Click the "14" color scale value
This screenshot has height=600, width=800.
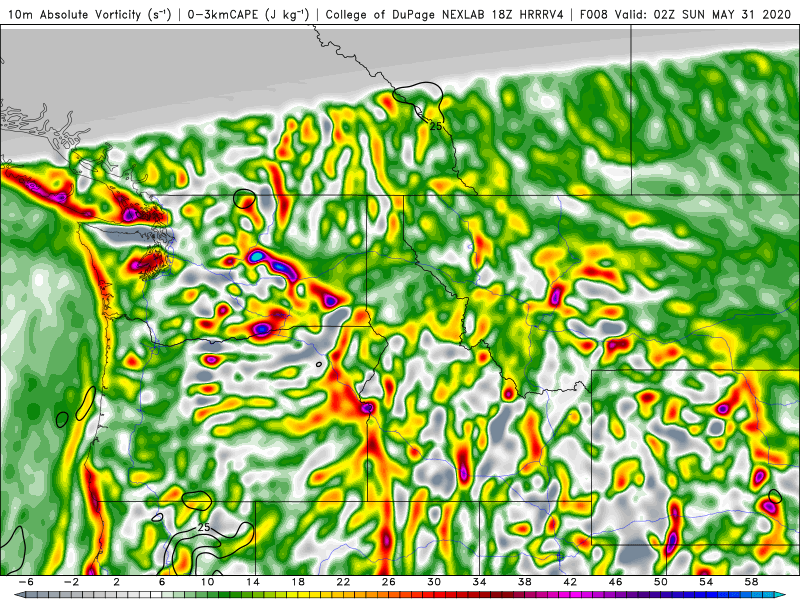pyautogui.click(x=253, y=582)
